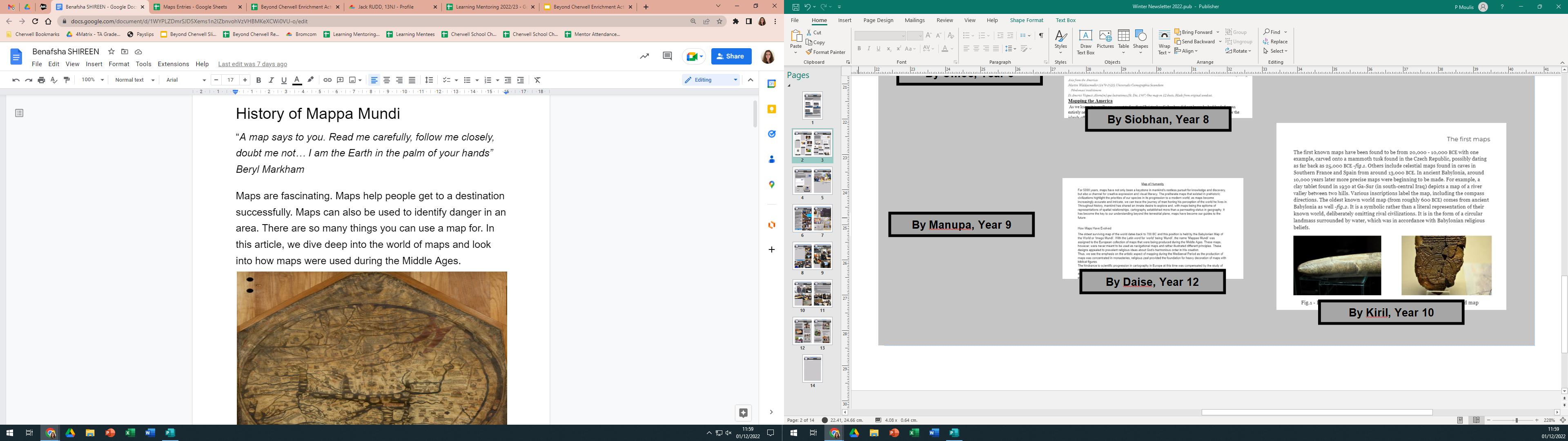Screen dimensions: 1568x441
Task: Insert a link using the Docs toolbar
Action: pyautogui.click(x=327, y=80)
